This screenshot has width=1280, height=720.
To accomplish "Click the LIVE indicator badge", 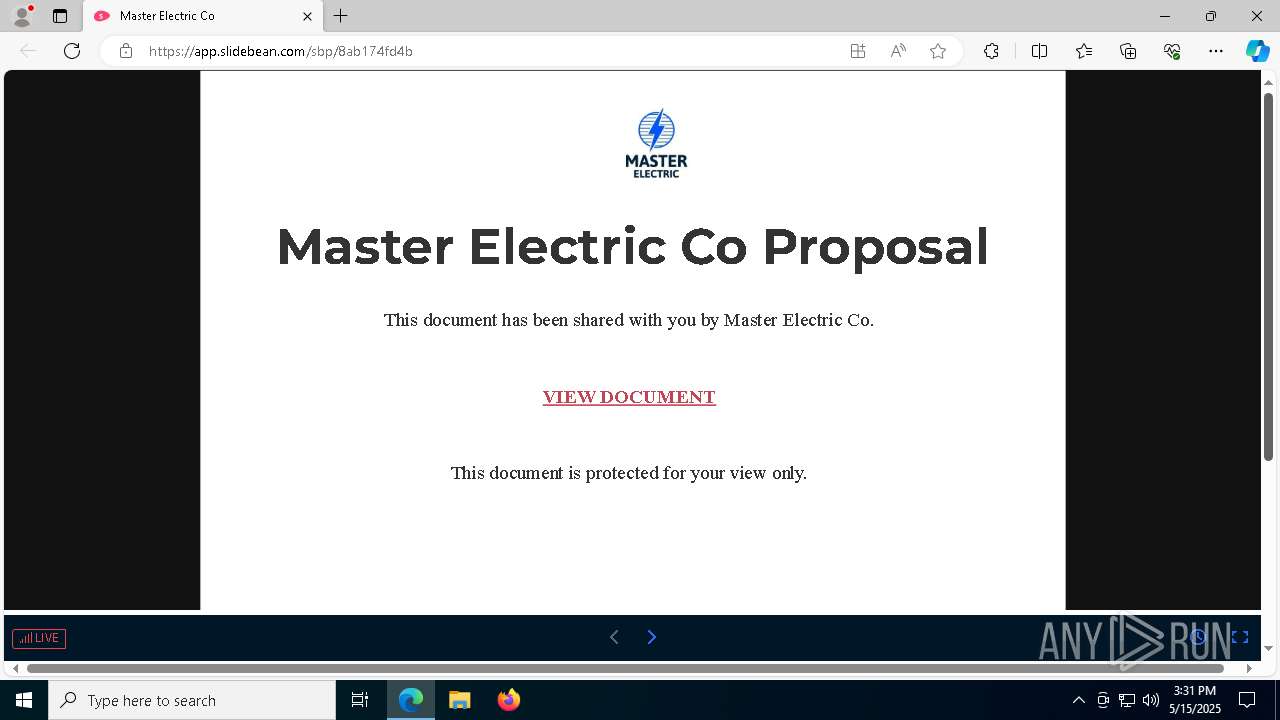I will click(39, 638).
